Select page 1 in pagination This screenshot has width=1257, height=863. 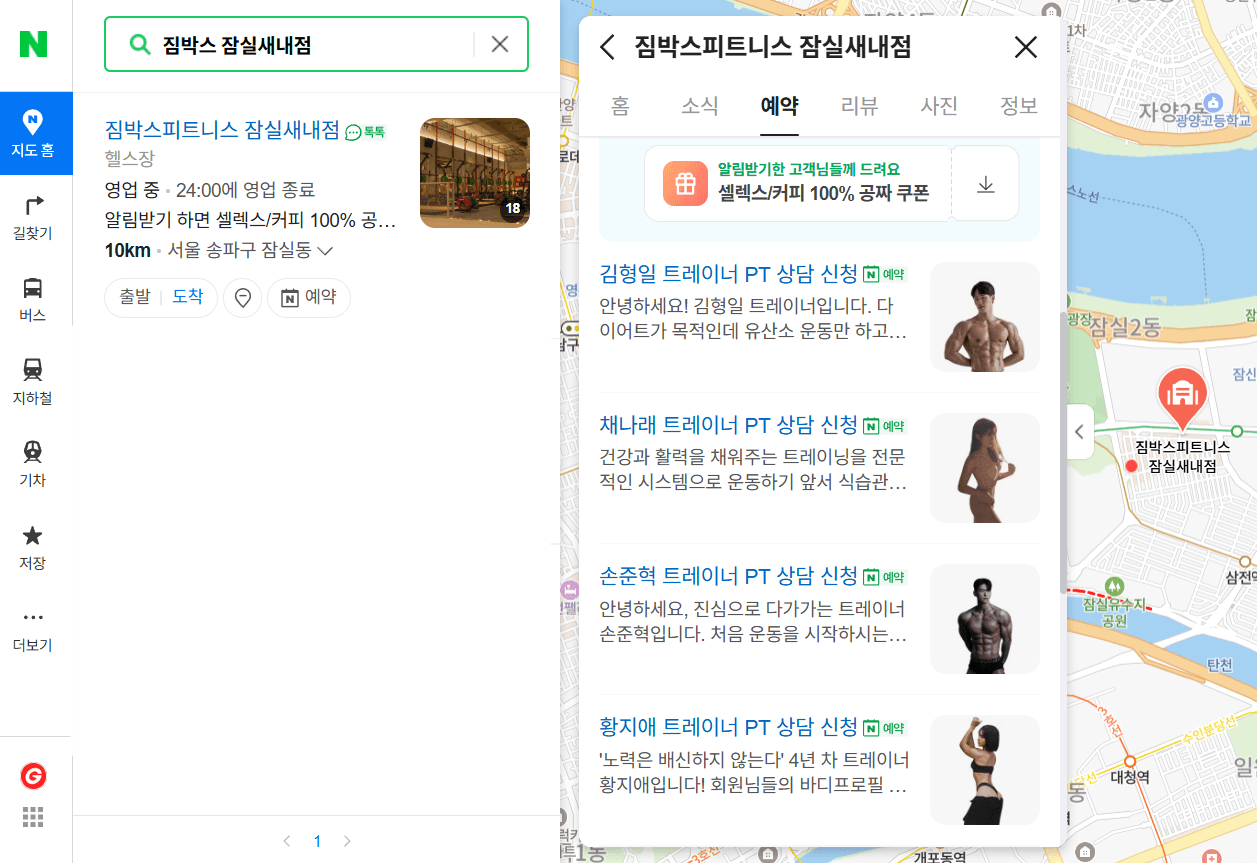[x=318, y=841]
